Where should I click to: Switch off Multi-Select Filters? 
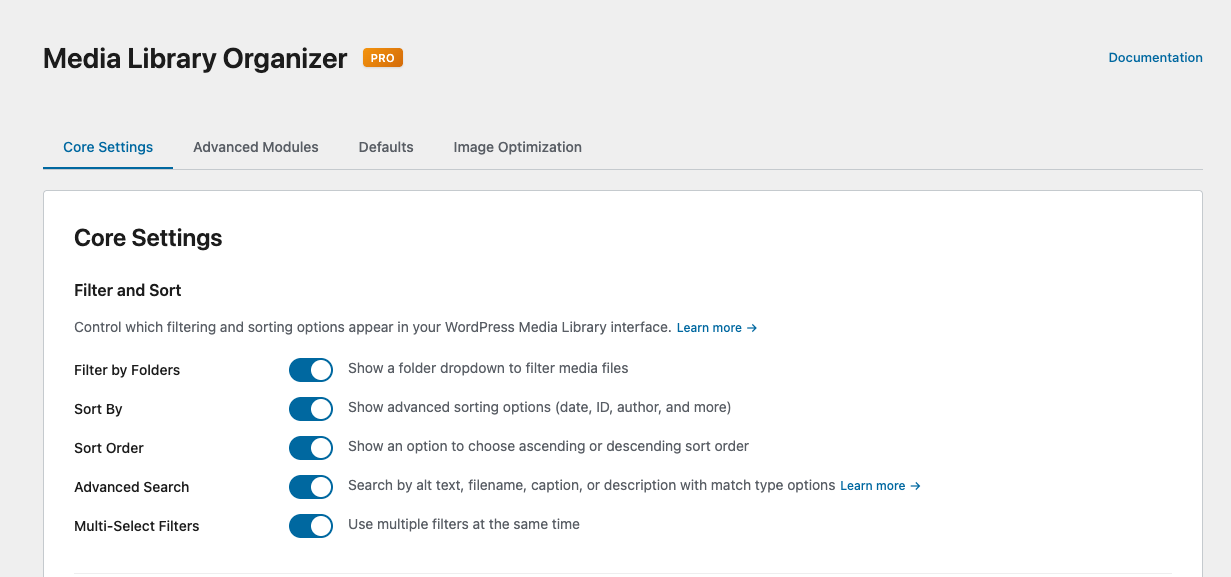coord(311,526)
